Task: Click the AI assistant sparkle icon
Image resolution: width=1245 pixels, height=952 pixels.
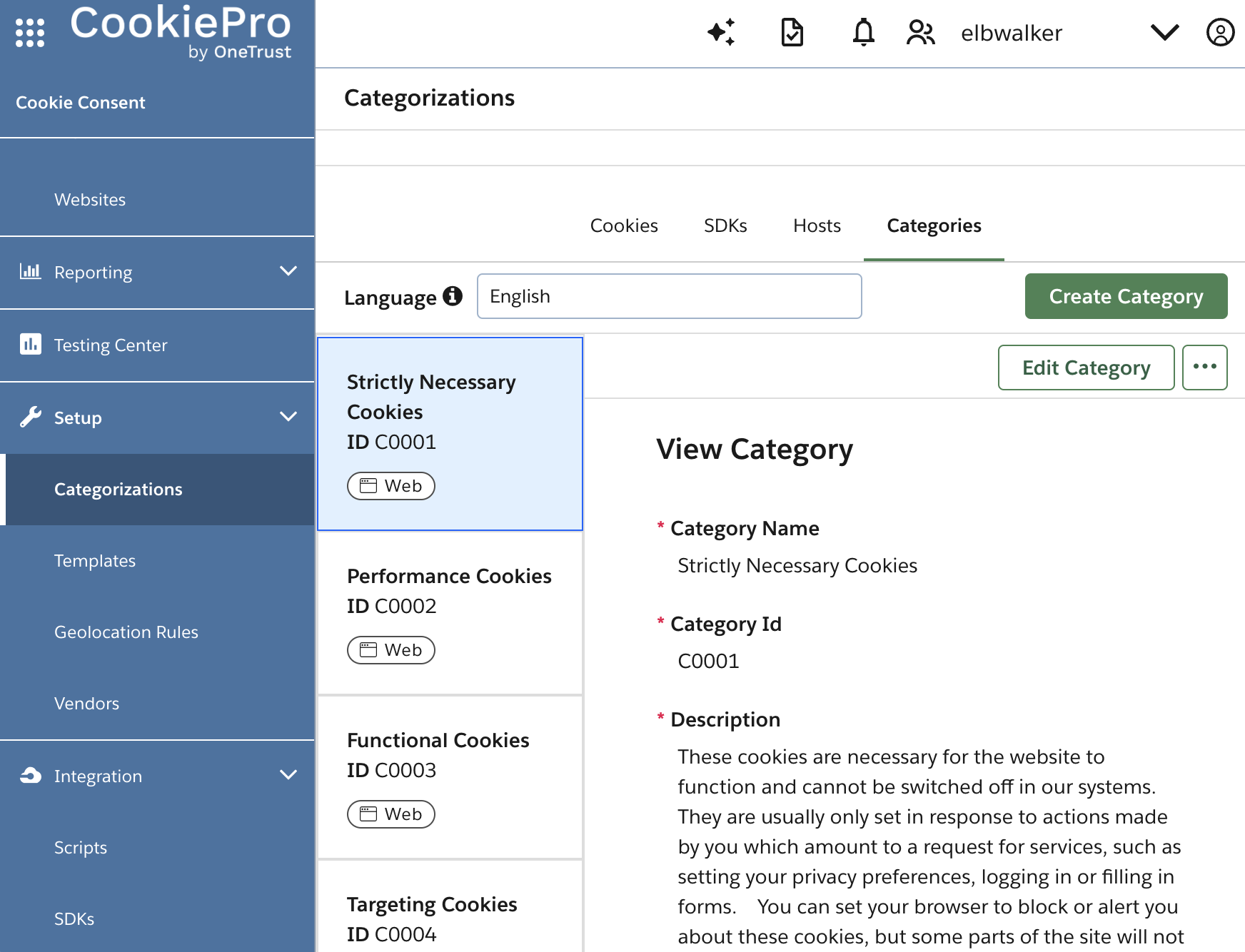Action: tap(722, 32)
